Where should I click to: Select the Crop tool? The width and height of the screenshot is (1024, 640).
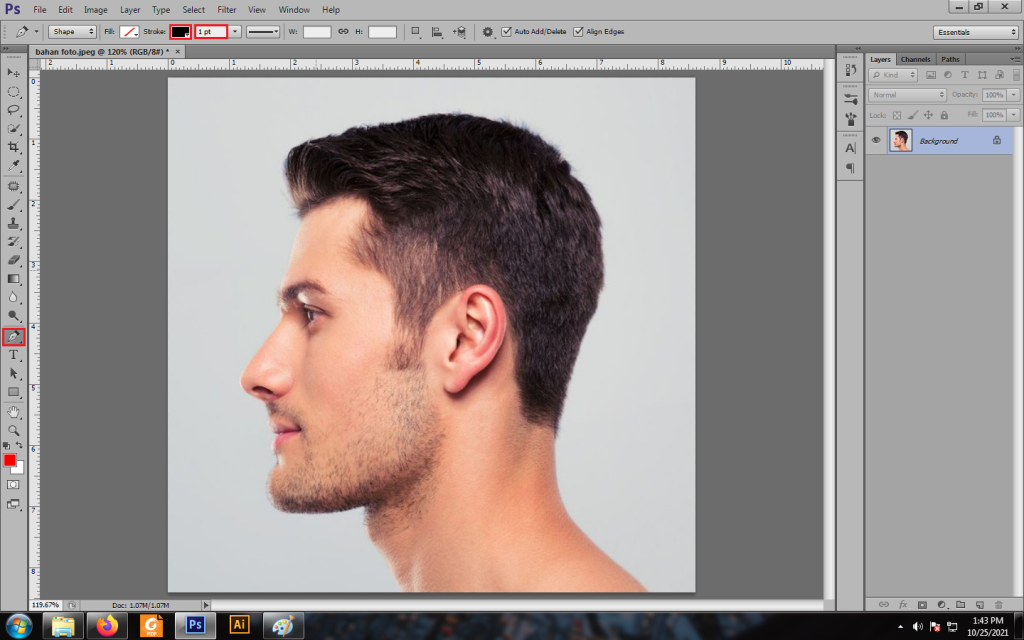point(14,147)
